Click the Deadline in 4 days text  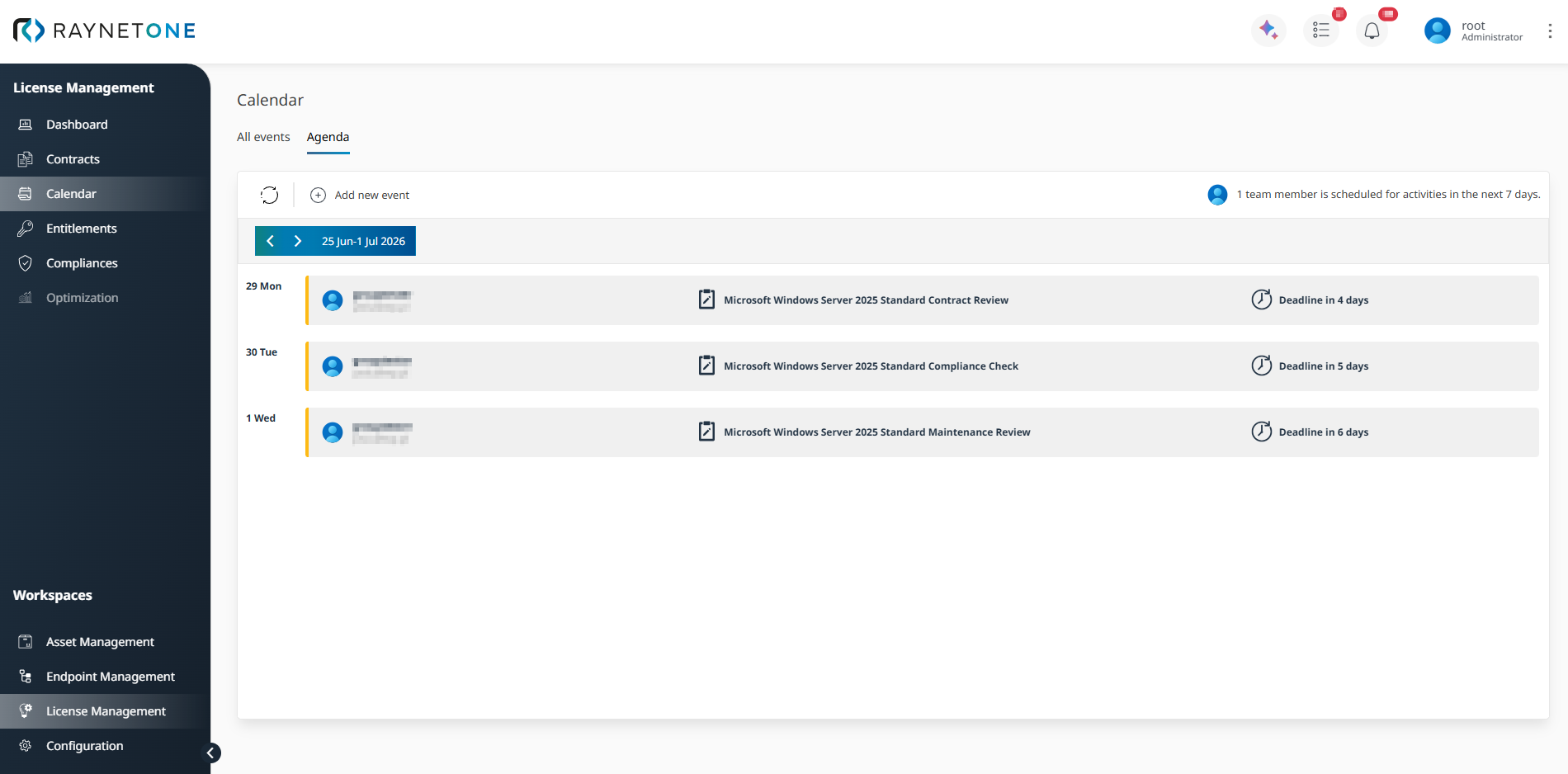1324,300
